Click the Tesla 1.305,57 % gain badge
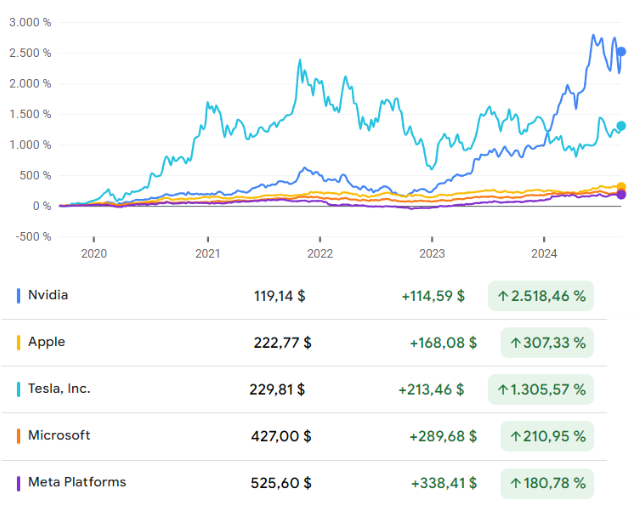 540,389
